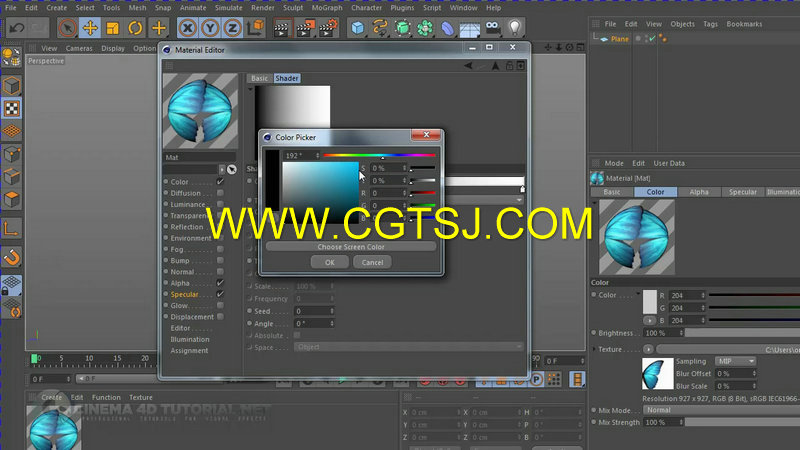
Task: Open the deformer objects icon
Action: point(447,28)
